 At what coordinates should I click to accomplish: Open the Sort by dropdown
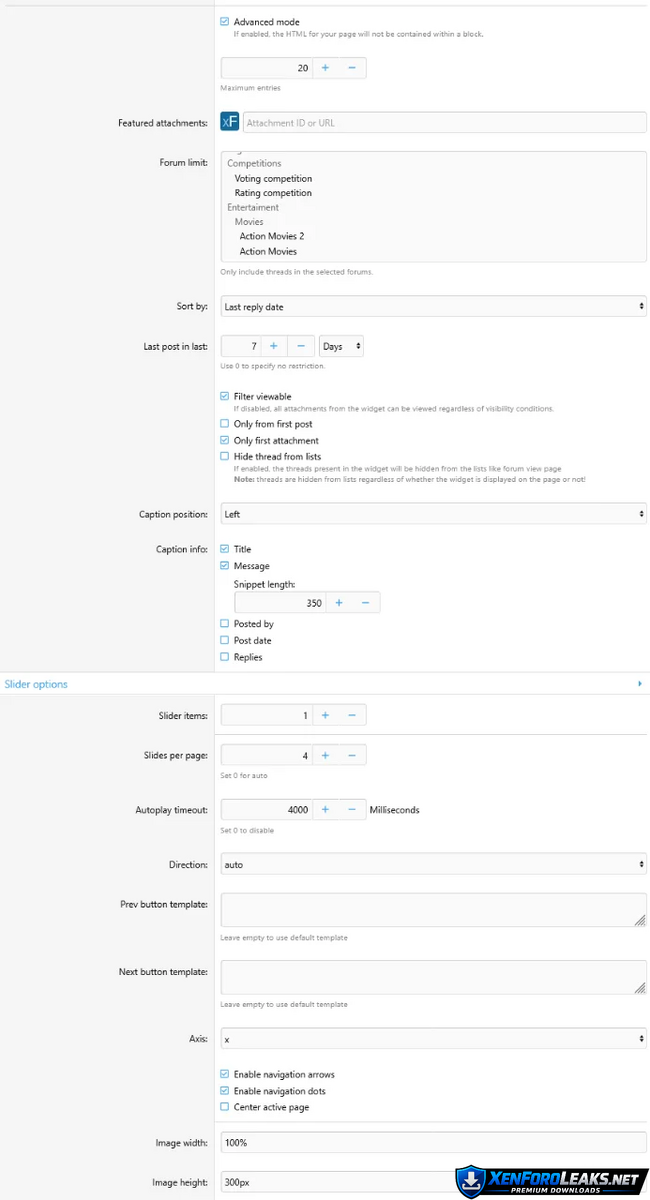[432, 307]
